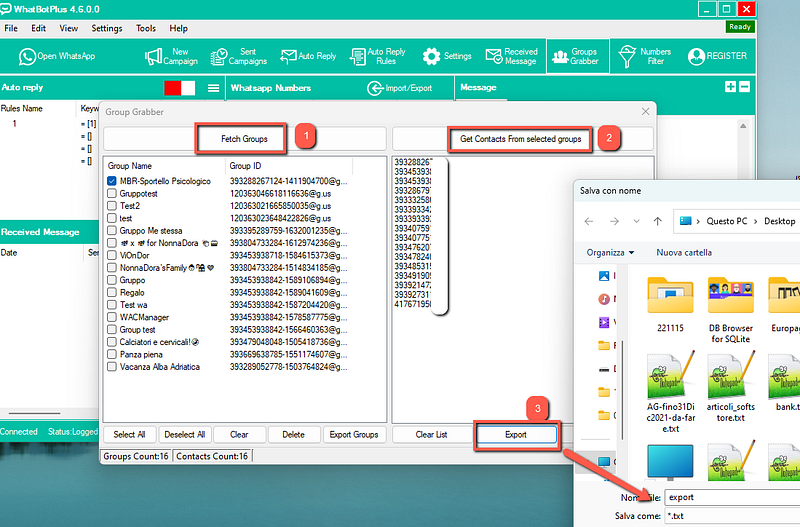Open the Salva come file type combo box
This screenshot has width=800, height=527.
click(x=732, y=516)
